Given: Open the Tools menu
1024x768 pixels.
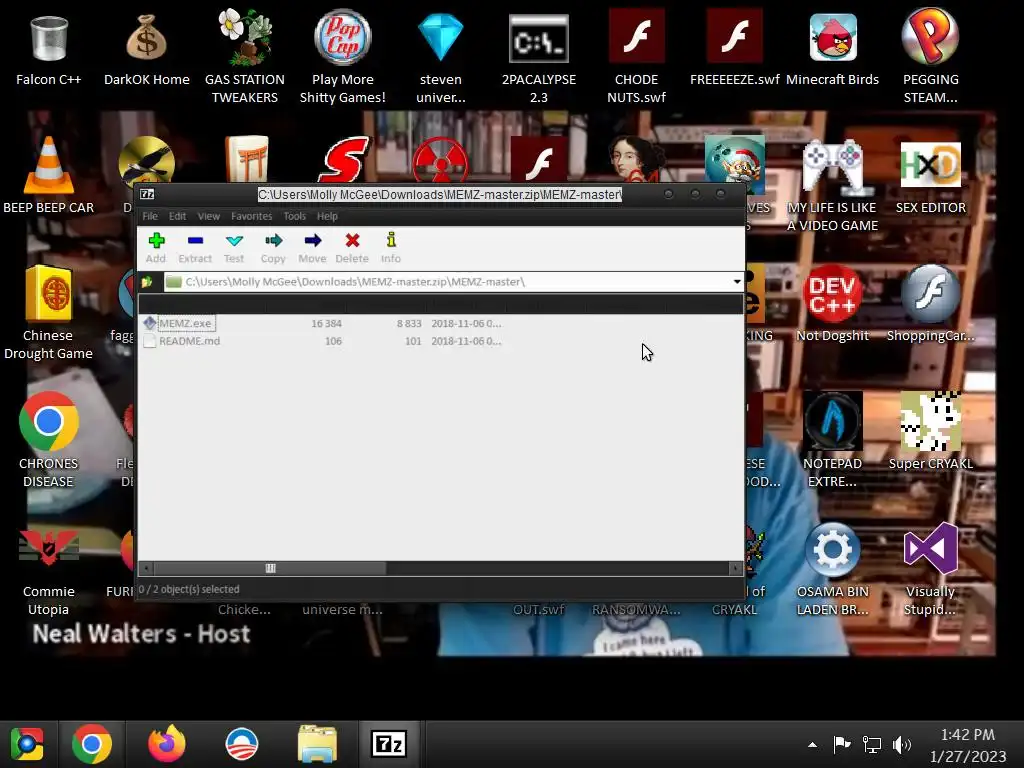Looking at the screenshot, I should [x=295, y=216].
